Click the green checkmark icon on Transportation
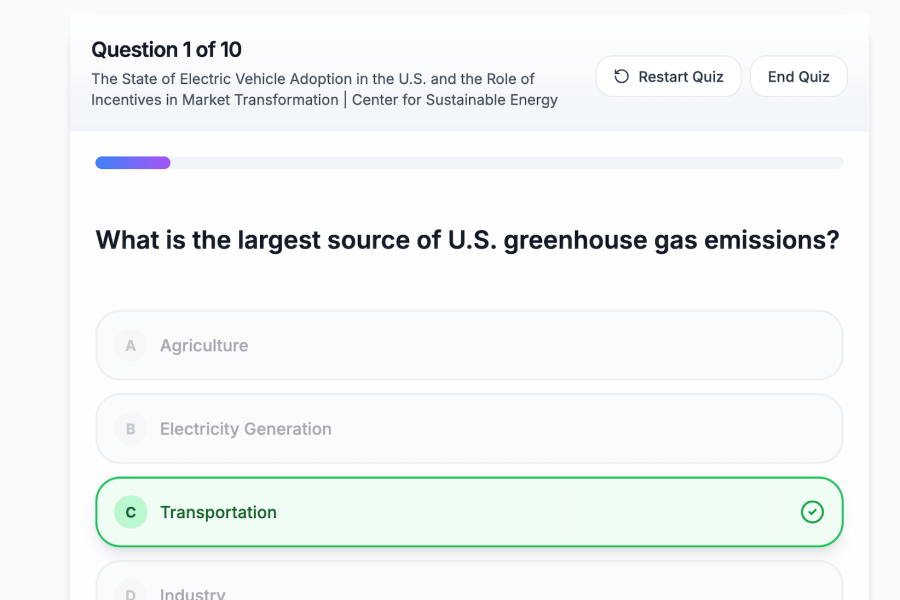The image size is (900, 600). (x=812, y=512)
